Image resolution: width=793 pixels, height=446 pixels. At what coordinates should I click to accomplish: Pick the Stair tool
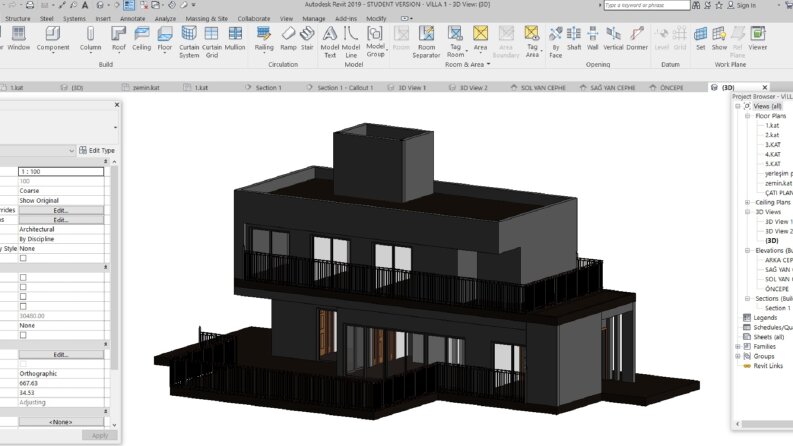click(307, 38)
